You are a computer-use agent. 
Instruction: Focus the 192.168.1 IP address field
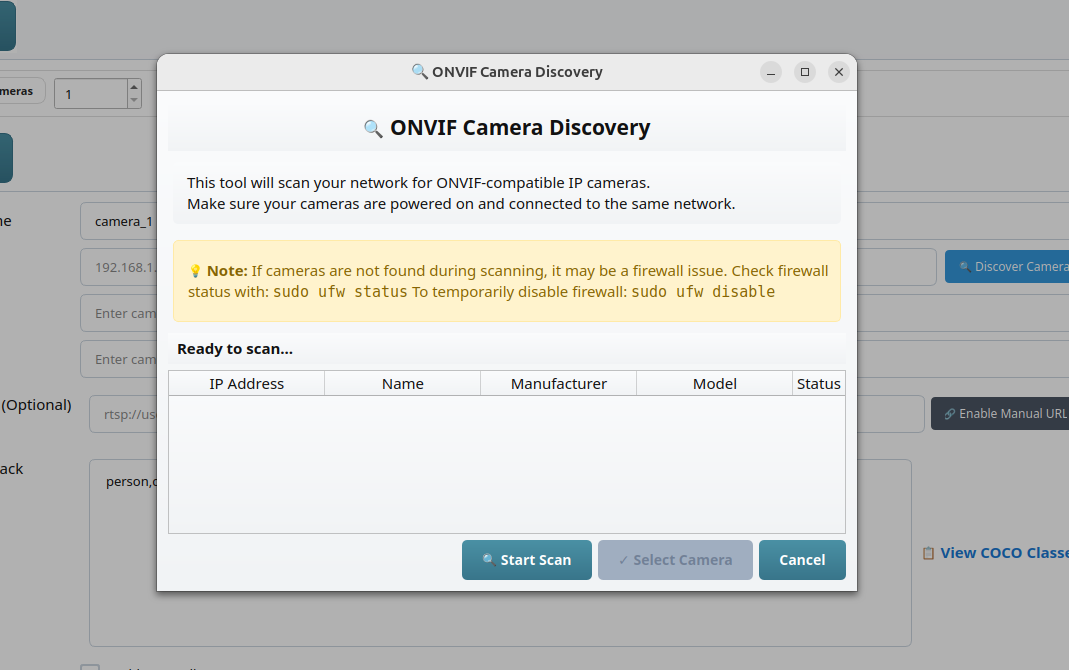click(118, 268)
